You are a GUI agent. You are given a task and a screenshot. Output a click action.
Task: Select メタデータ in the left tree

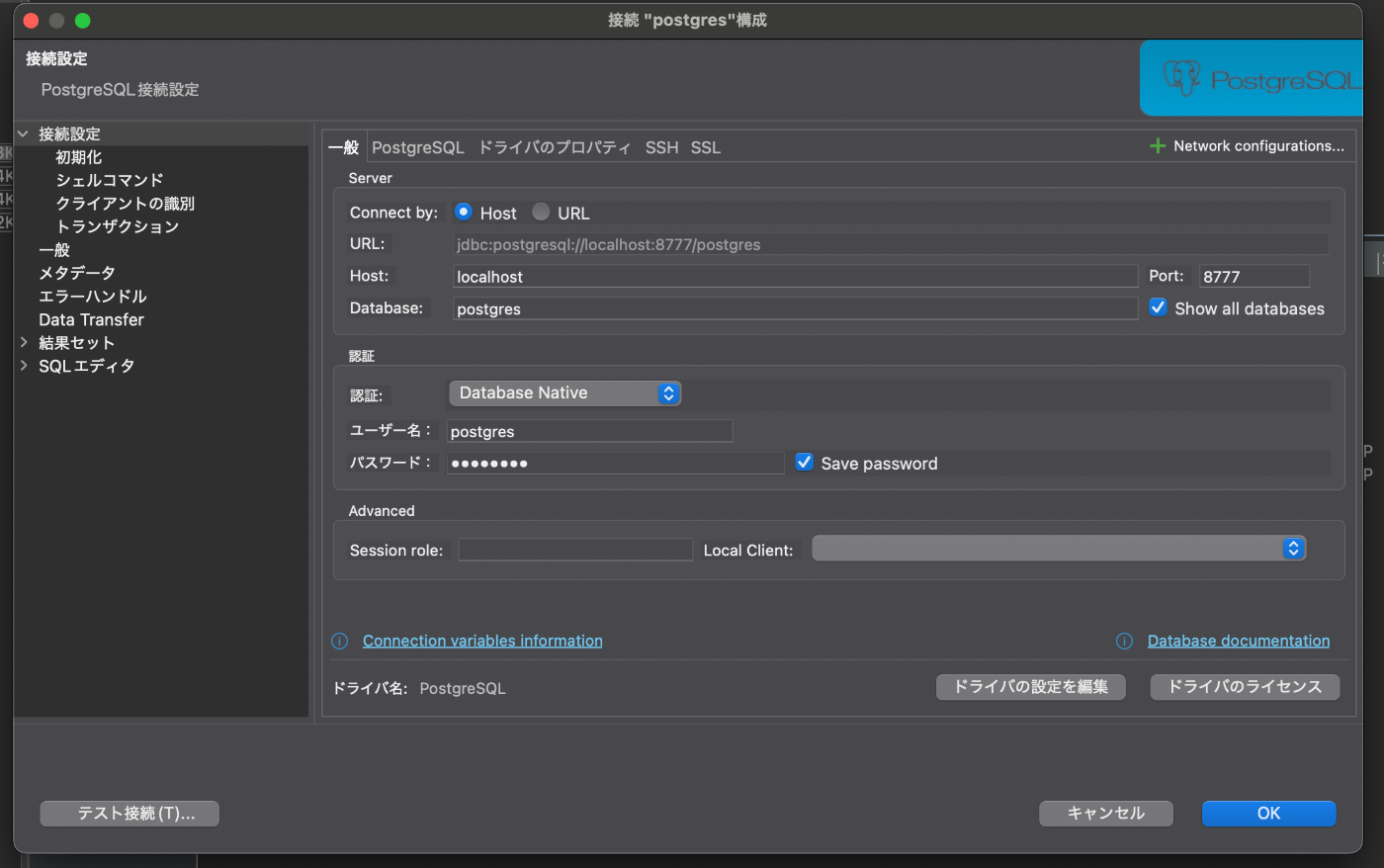[77, 273]
